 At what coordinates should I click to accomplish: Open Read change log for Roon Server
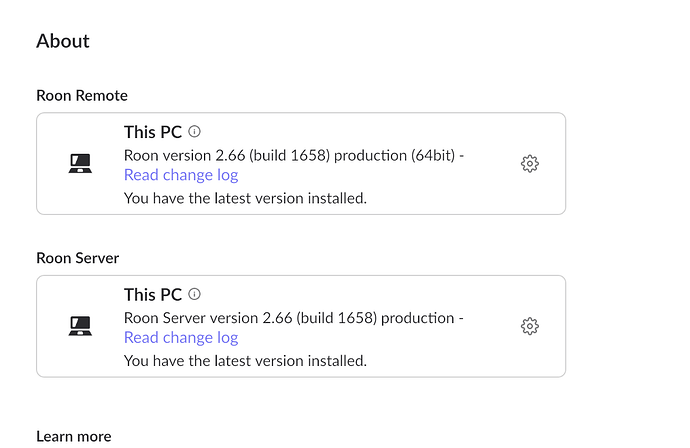(181, 337)
